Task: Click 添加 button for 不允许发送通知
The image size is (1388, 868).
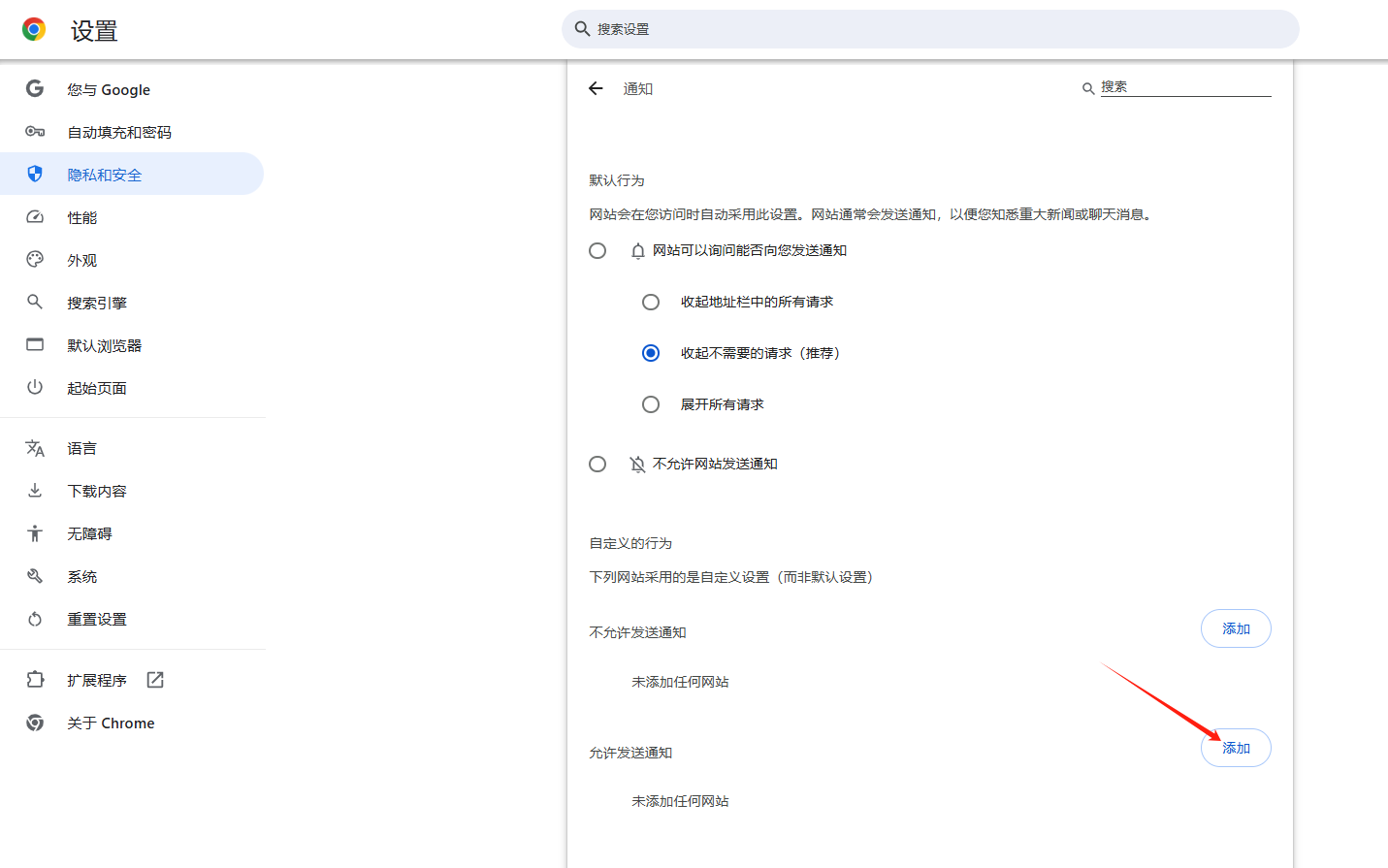Action: [1236, 628]
